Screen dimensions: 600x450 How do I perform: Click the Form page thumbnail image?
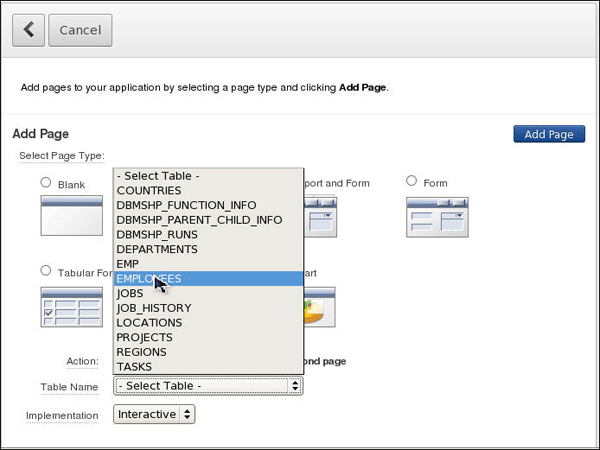[437, 217]
